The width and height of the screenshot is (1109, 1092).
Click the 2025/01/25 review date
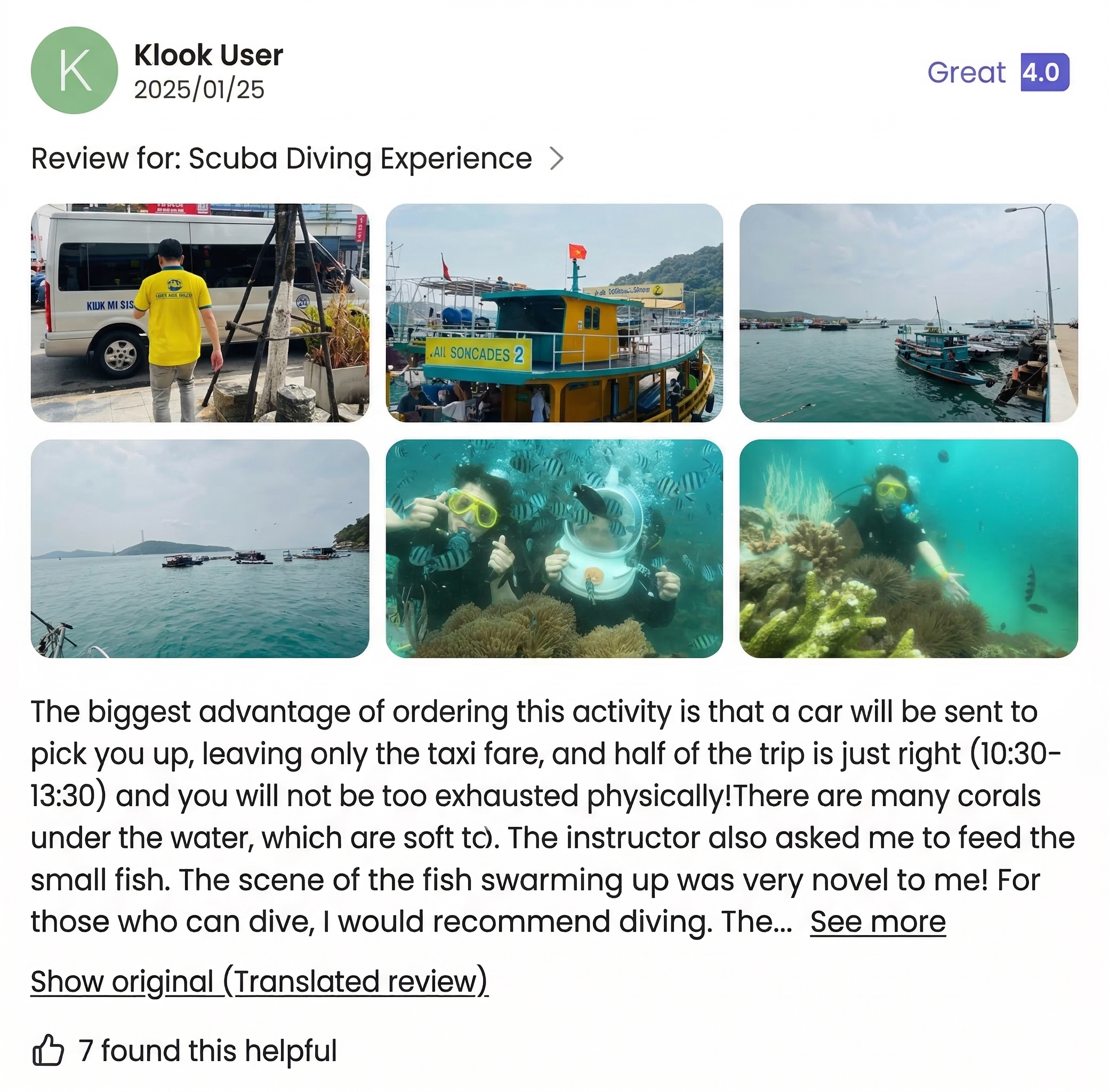[x=199, y=90]
